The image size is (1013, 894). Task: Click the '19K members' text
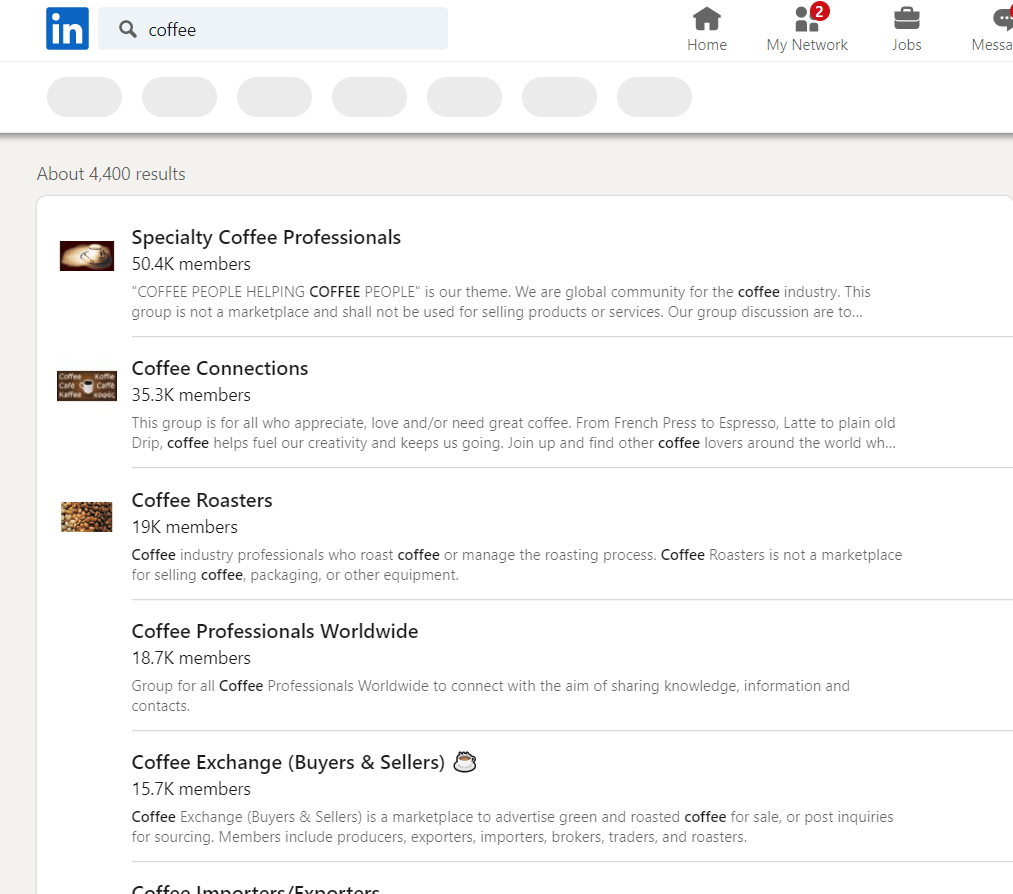tap(184, 527)
